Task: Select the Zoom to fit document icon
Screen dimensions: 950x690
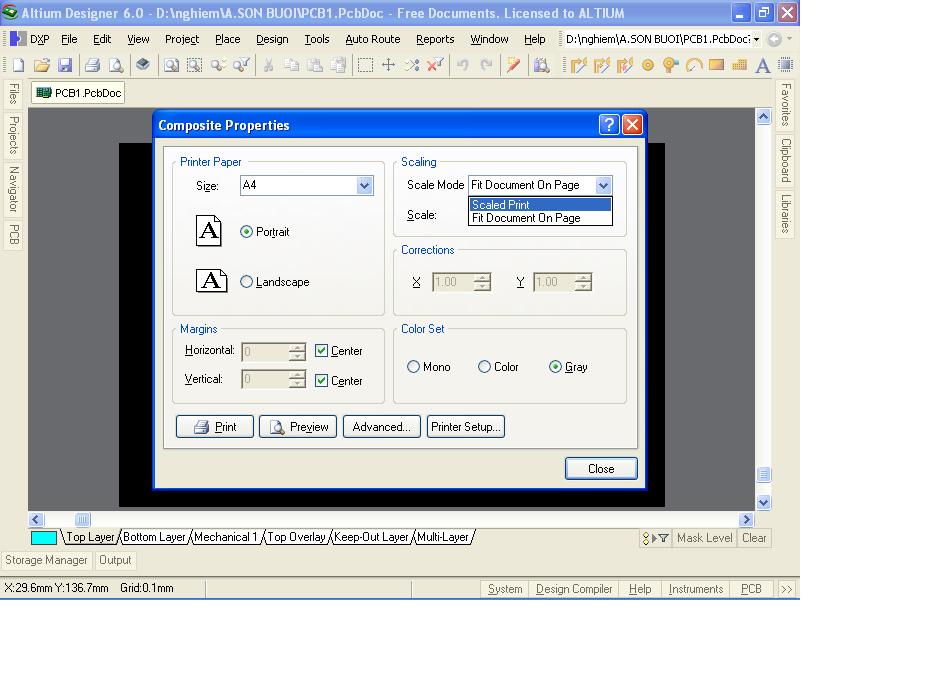Action: 171,65
